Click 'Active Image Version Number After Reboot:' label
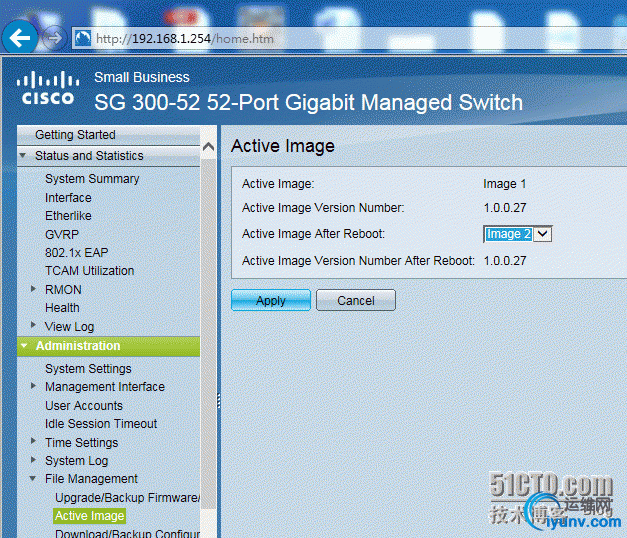The height and width of the screenshot is (538, 627). 358,261
